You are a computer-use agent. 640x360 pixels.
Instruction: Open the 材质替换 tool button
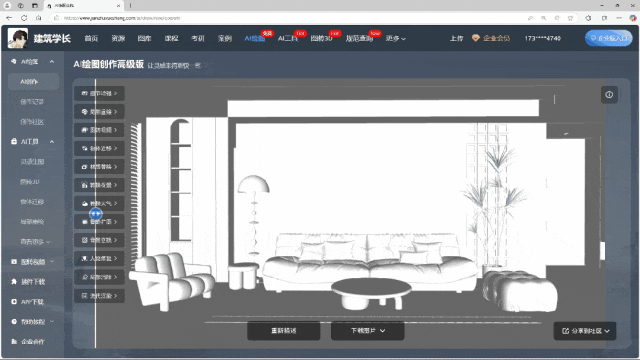tap(99, 167)
